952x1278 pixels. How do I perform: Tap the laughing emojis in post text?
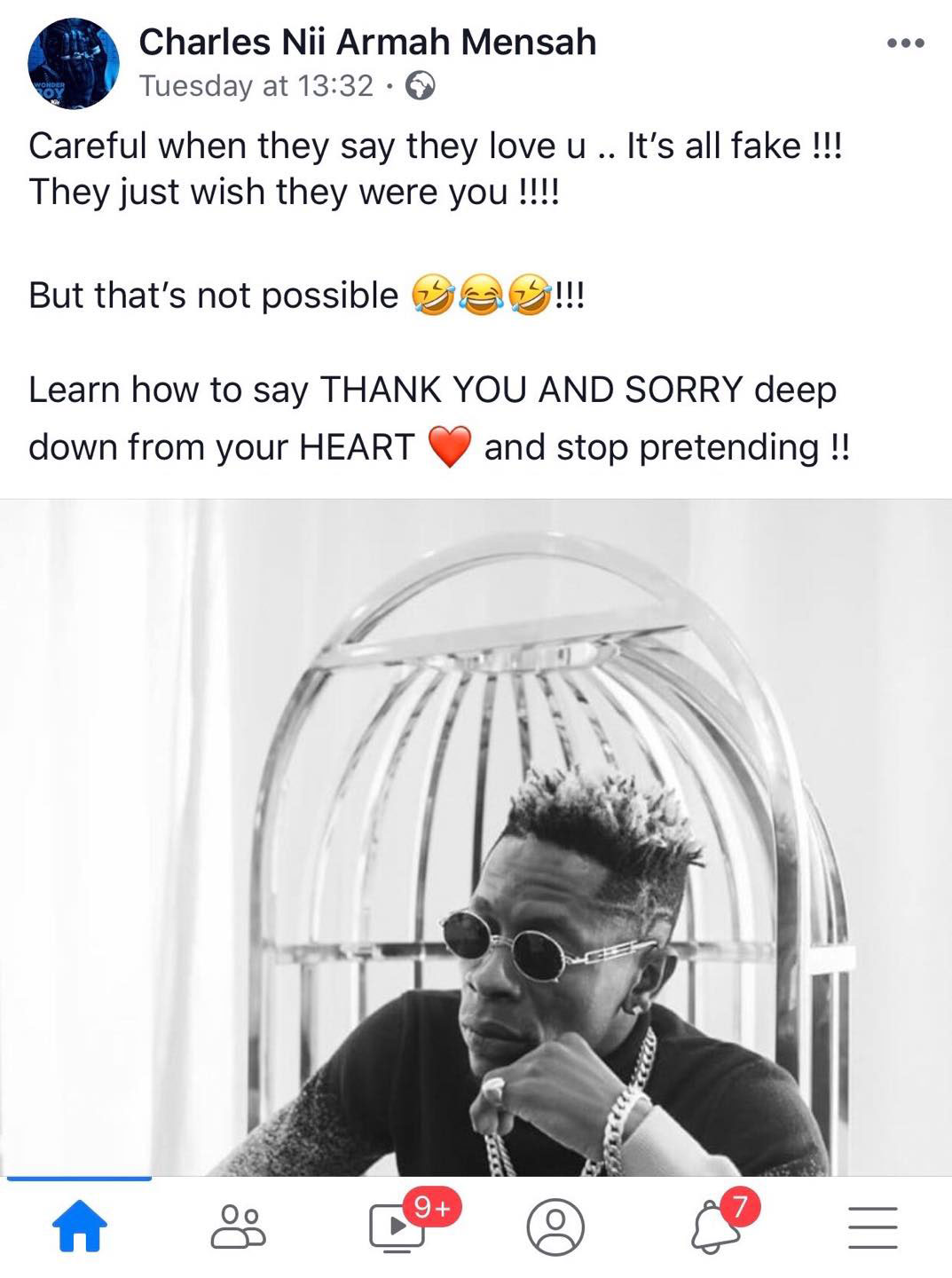pyautogui.click(x=482, y=296)
